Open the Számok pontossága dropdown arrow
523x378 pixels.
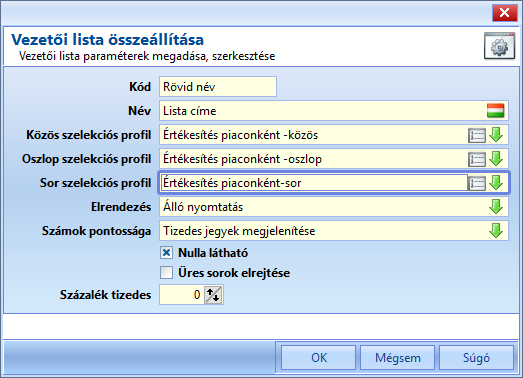point(496,231)
